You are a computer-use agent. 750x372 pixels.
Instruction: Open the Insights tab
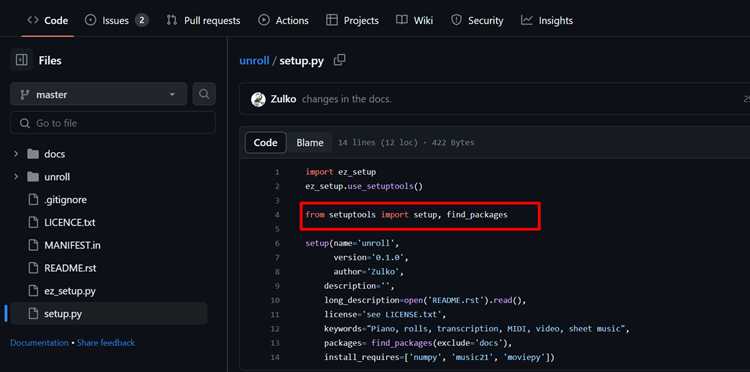(547, 21)
